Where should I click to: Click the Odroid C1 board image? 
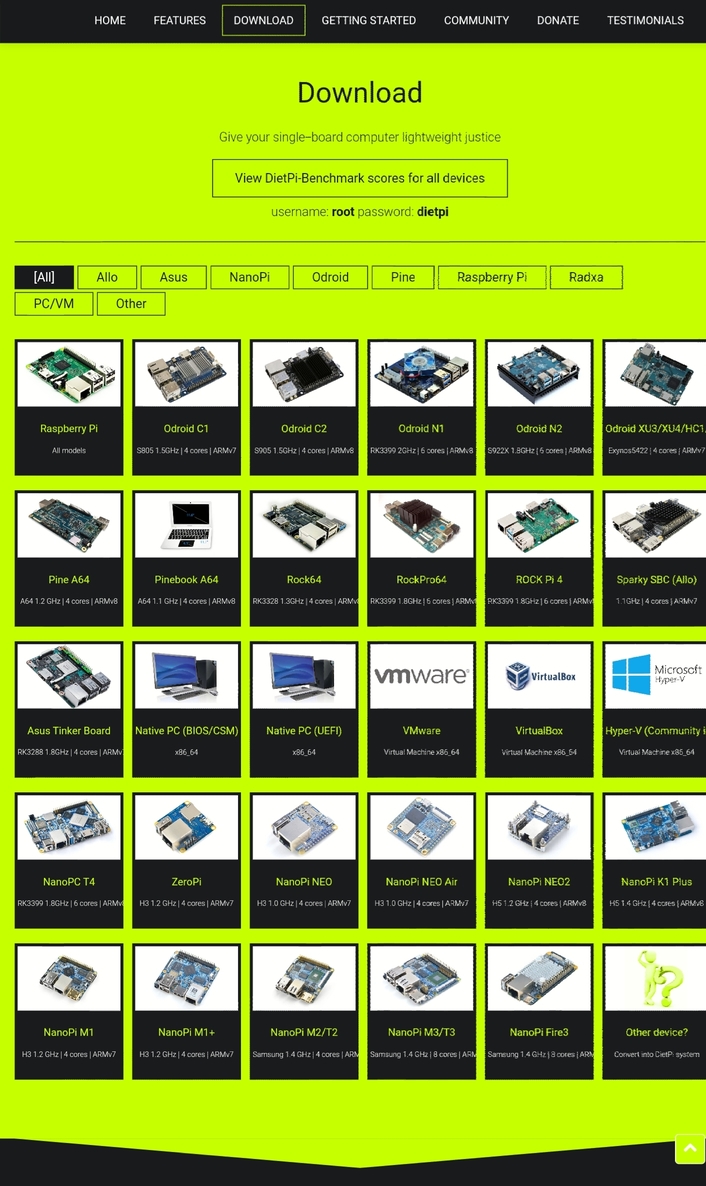(186, 374)
